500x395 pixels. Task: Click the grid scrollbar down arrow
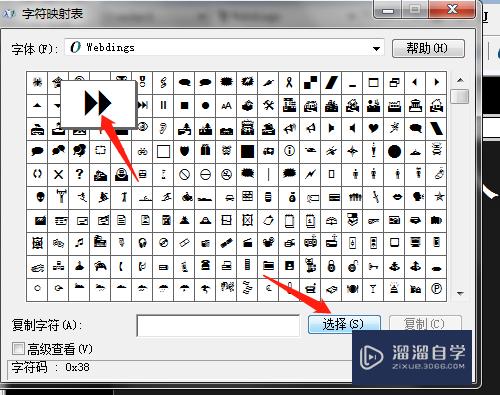460,294
